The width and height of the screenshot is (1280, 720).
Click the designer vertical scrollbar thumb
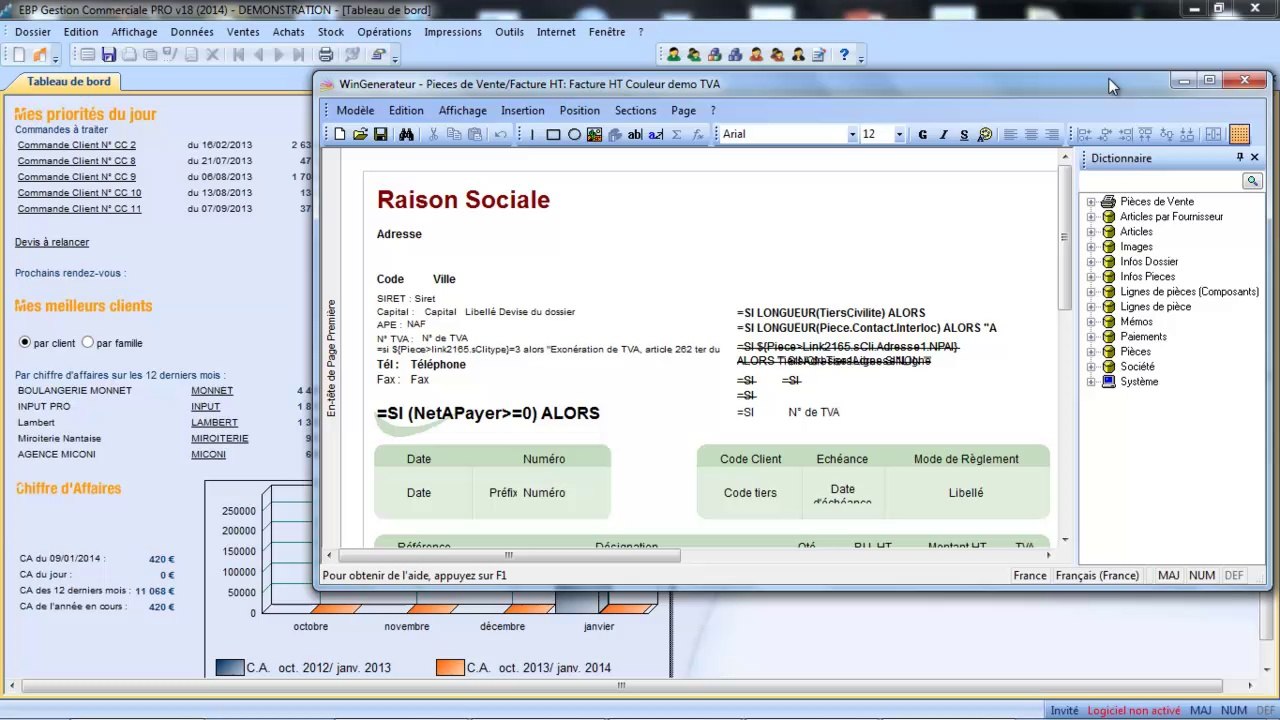pos(1065,237)
